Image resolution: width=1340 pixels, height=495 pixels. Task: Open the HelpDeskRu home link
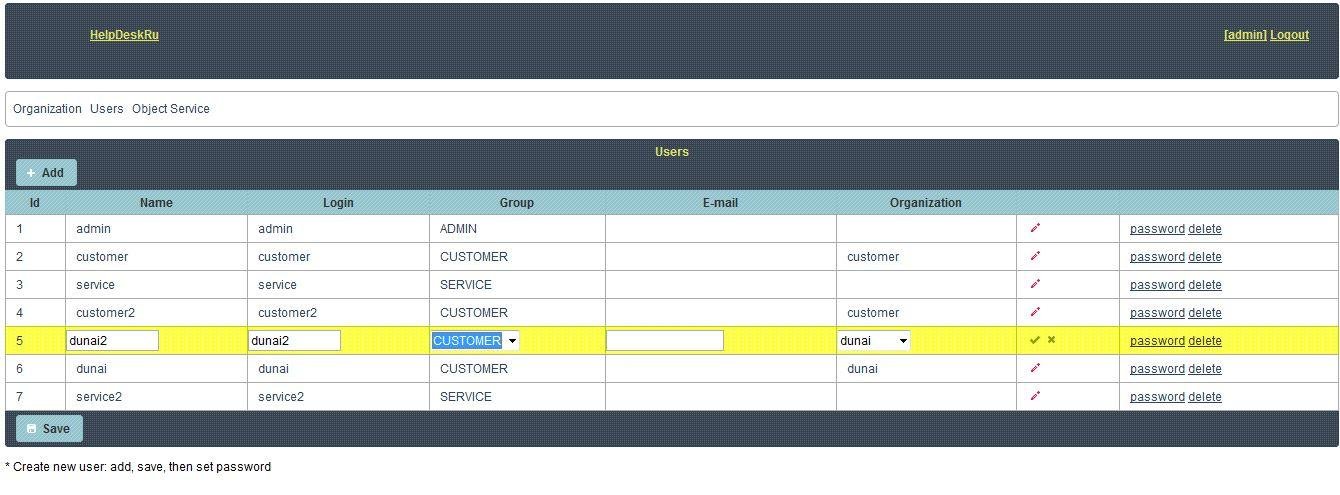[124, 35]
